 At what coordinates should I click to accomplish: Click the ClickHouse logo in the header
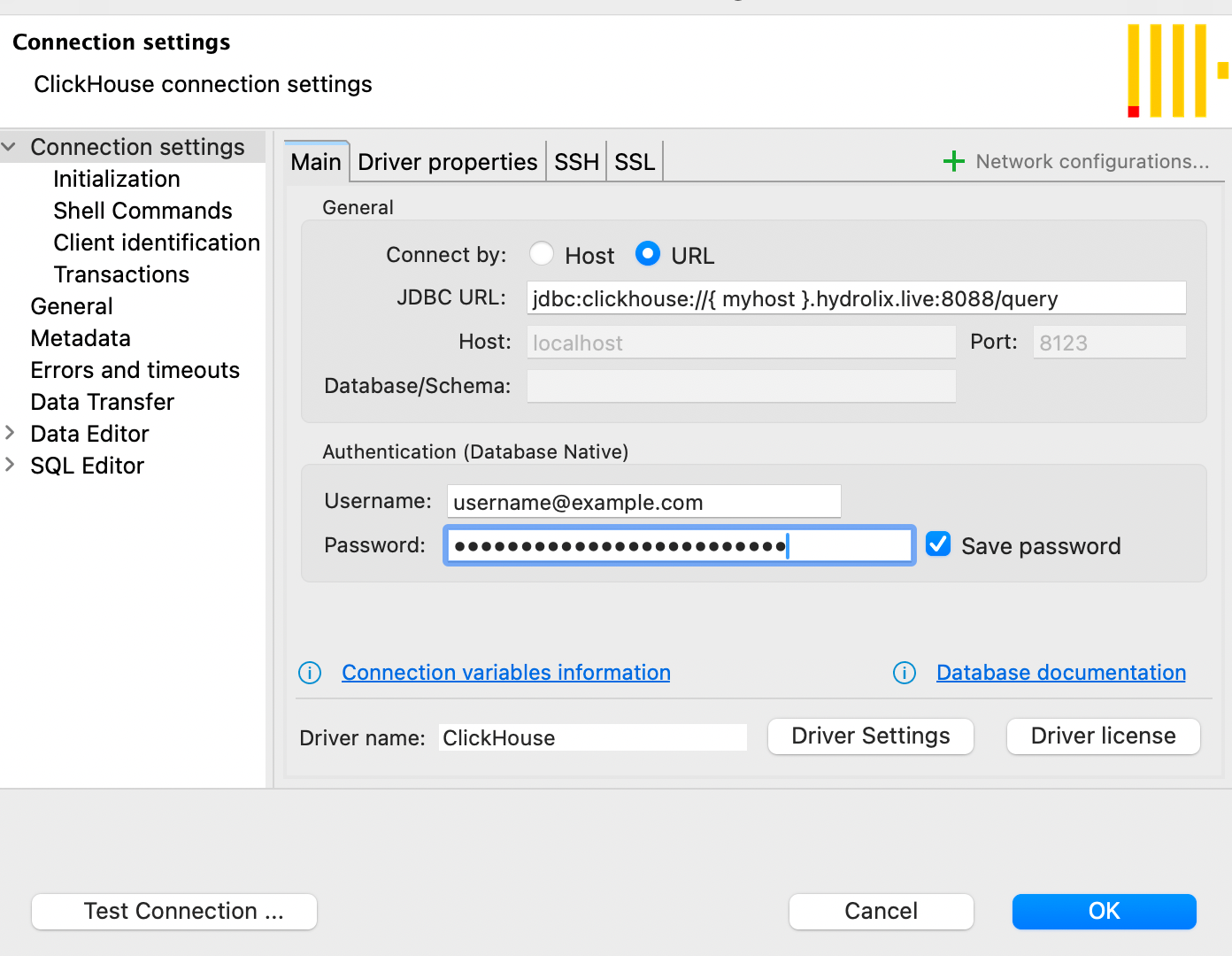pyautogui.click(x=1177, y=71)
